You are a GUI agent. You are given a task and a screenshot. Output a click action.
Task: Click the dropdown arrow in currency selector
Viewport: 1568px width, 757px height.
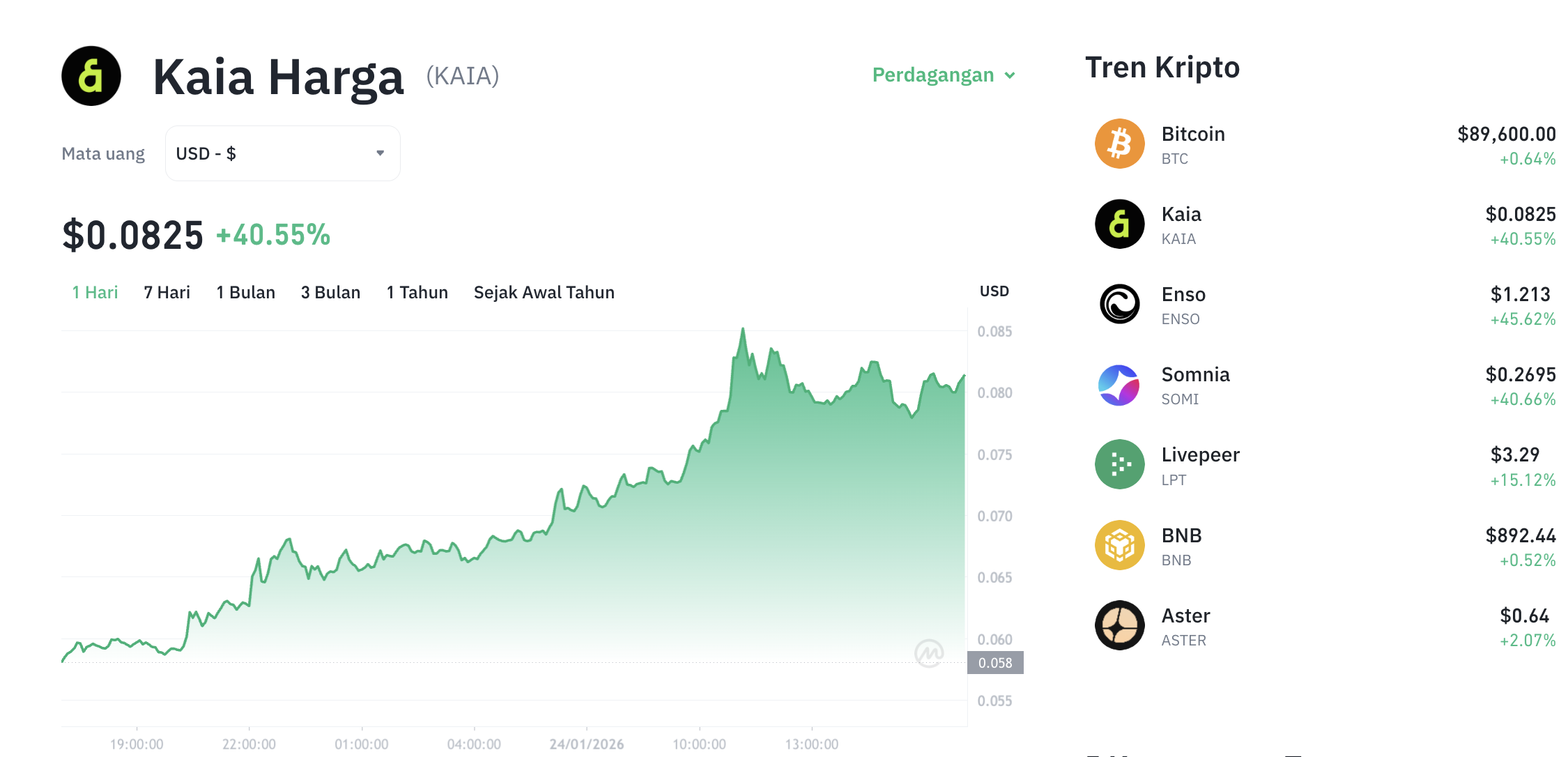click(x=380, y=153)
